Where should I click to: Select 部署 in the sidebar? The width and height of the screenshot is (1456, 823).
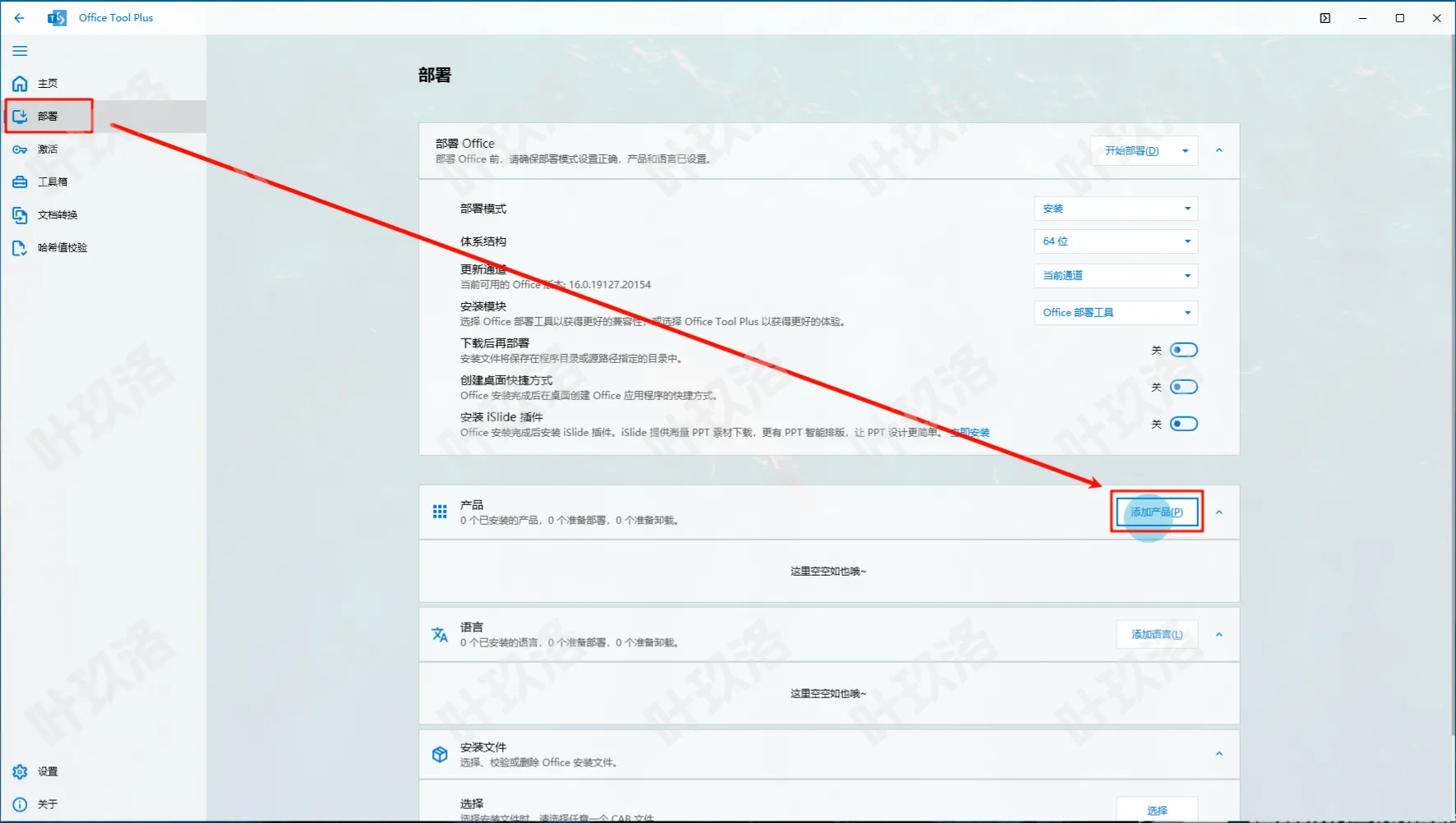pos(103,117)
